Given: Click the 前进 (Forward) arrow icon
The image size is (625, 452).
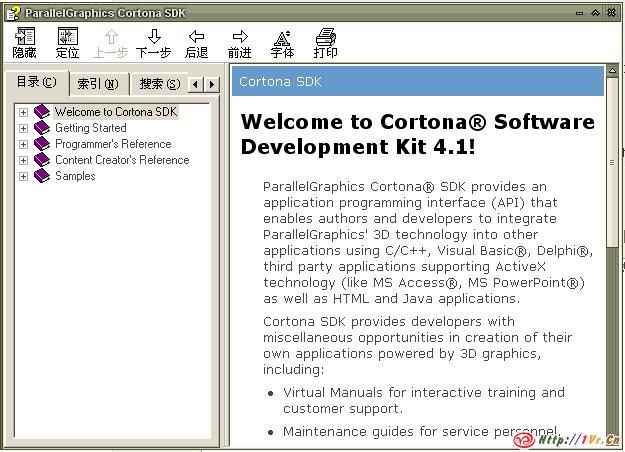Looking at the screenshot, I should 240,37.
